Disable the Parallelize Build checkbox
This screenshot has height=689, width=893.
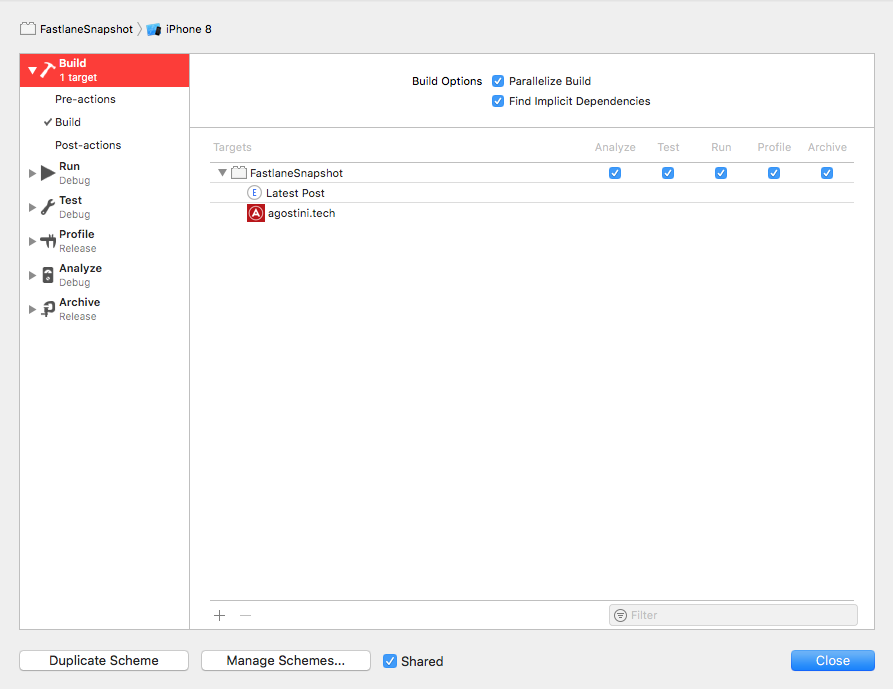point(498,81)
